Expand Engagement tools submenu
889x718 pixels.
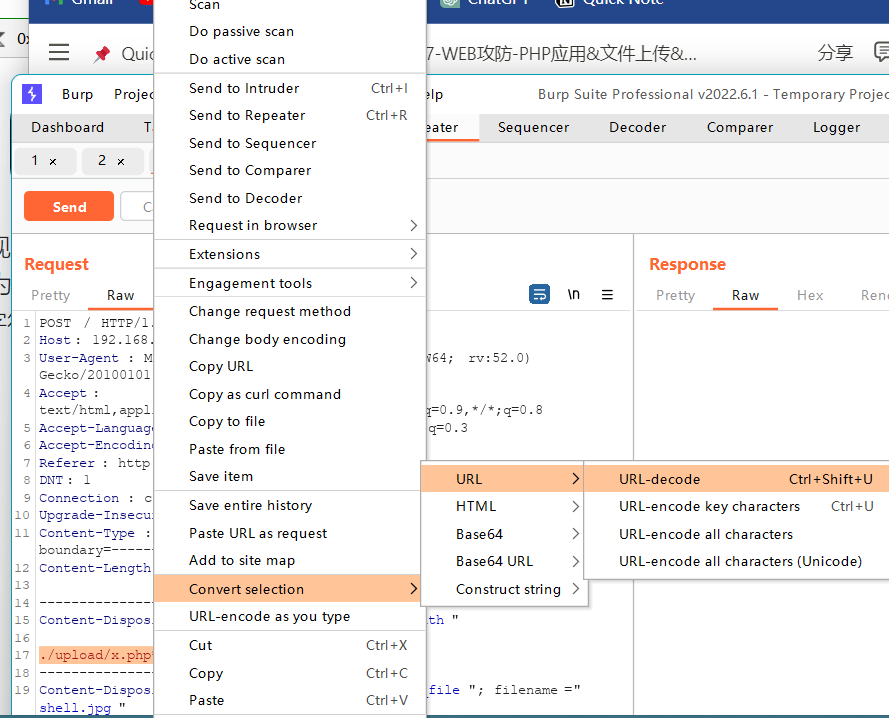point(290,283)
